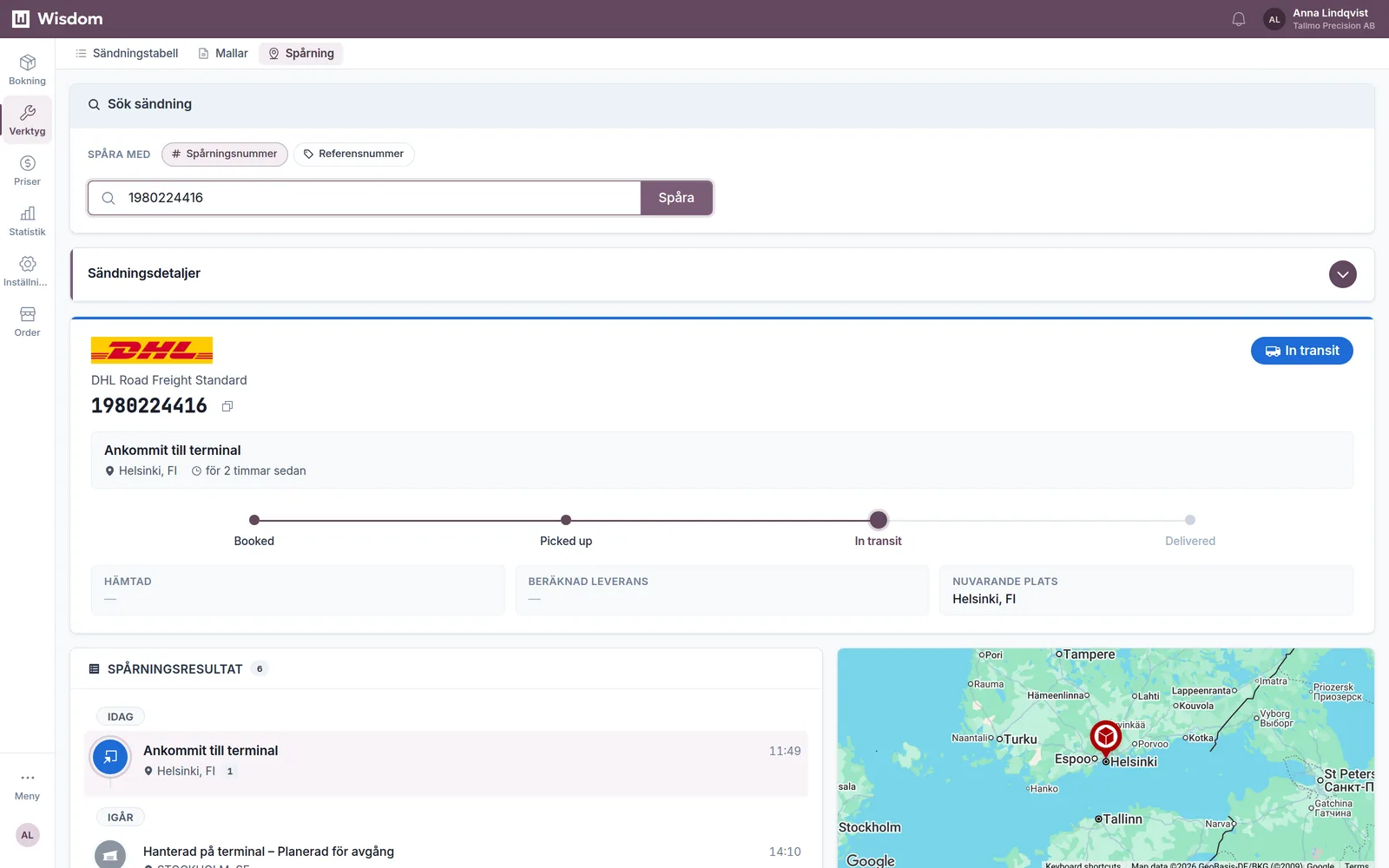Click the Picked up progress step dot

tap(566, 520)
